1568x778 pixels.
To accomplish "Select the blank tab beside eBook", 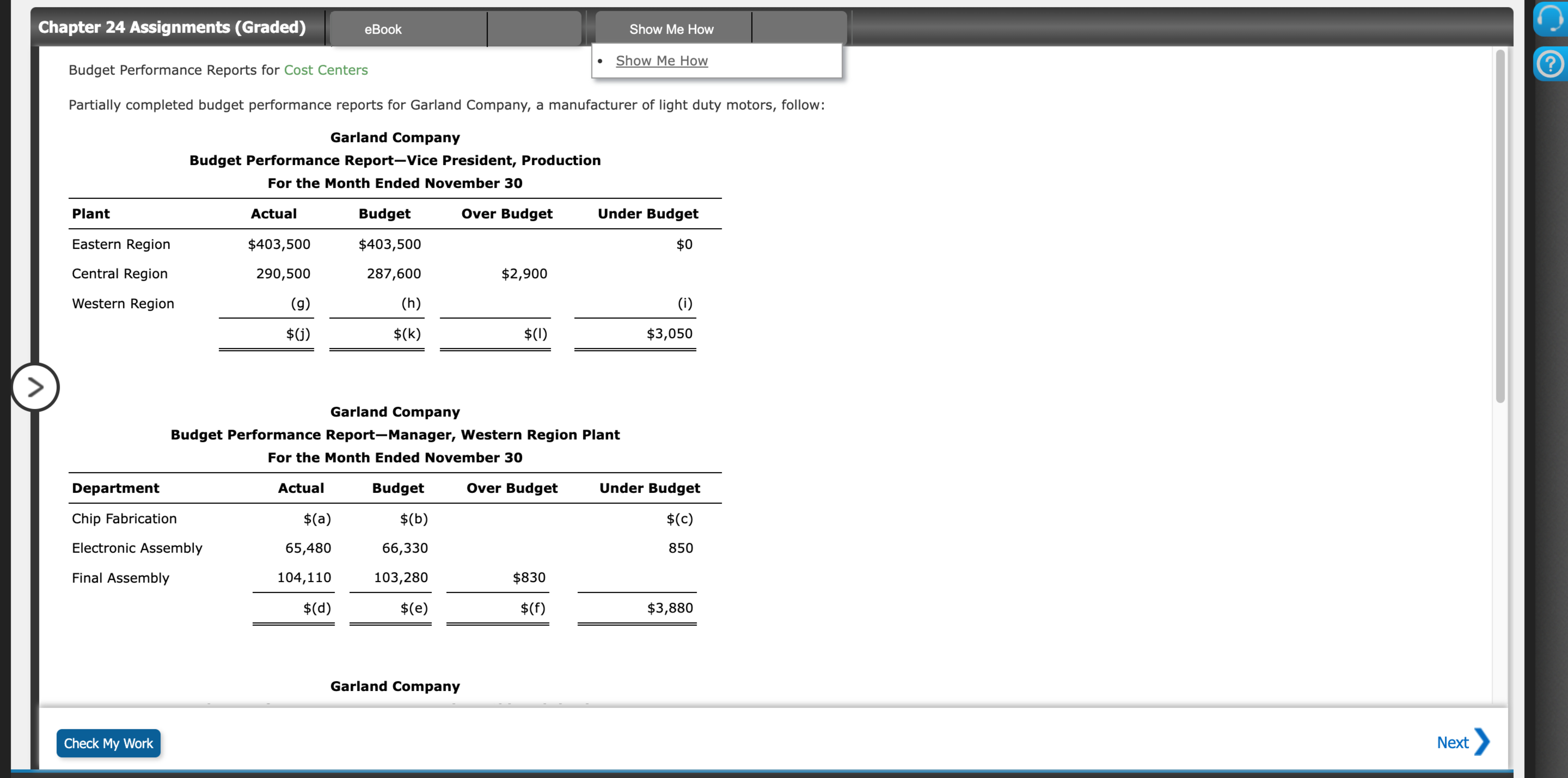I will pyautogui.click(x=534, y=29).
